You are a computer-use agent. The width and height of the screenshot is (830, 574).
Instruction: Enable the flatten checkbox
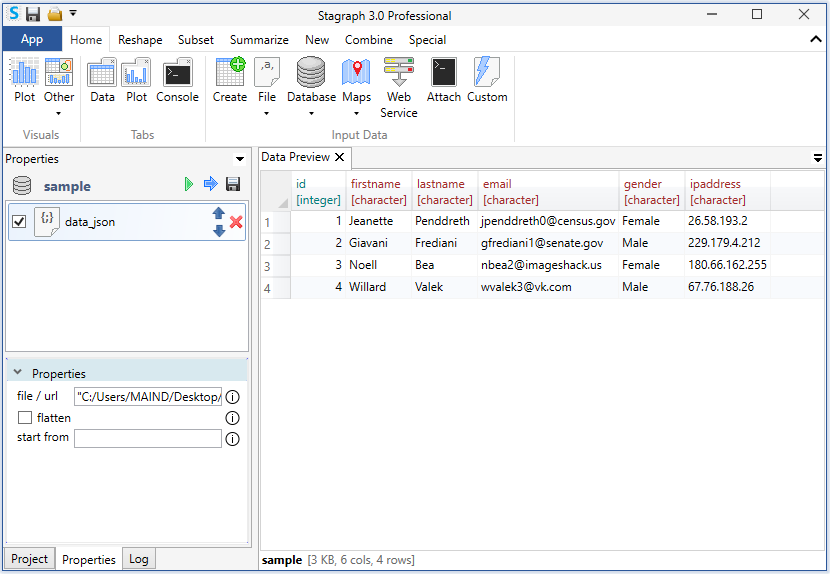(x=25, y=418)
